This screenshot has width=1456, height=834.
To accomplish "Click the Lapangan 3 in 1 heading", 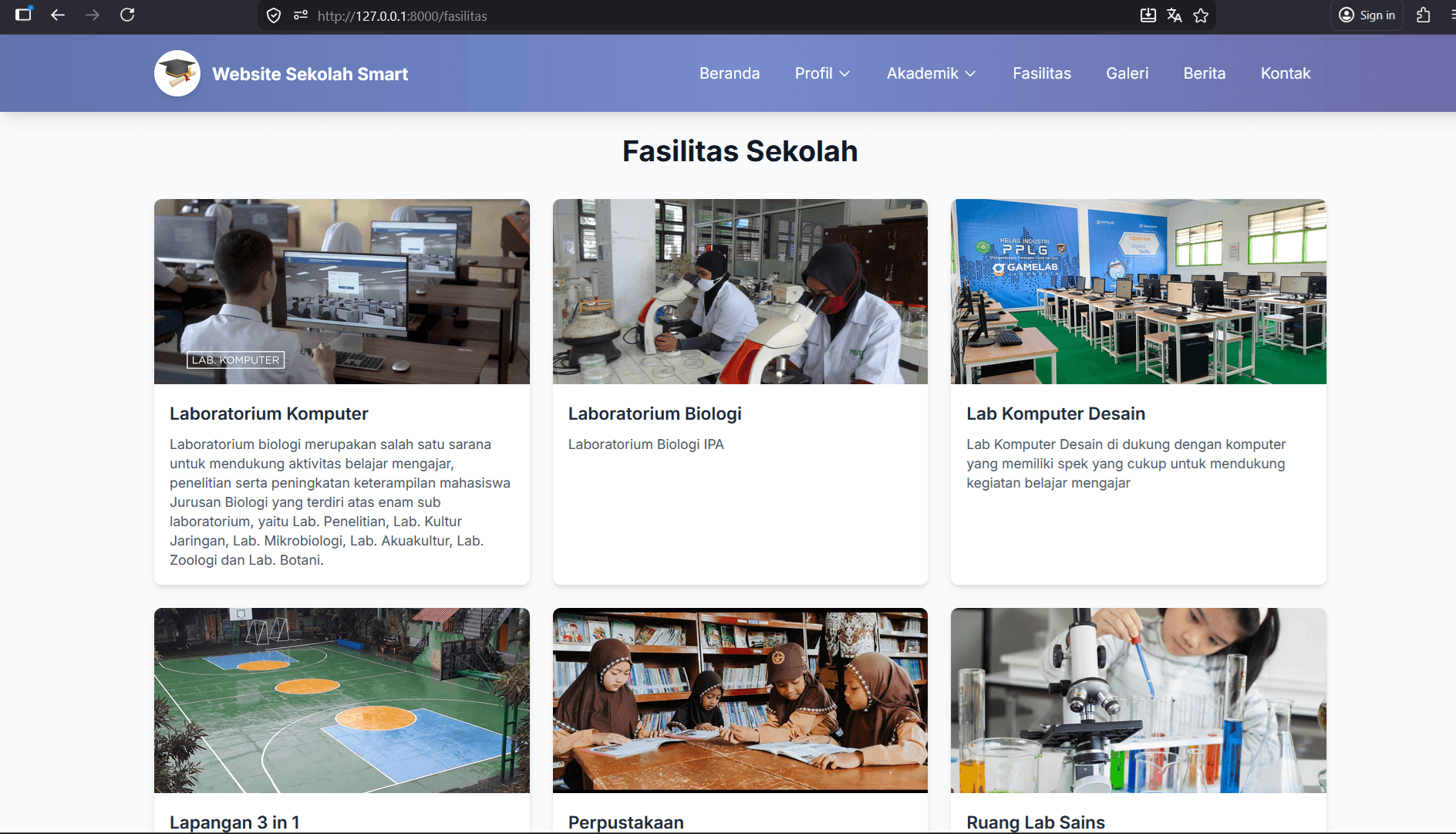I will pyautogui.click(x=234, y=822).
